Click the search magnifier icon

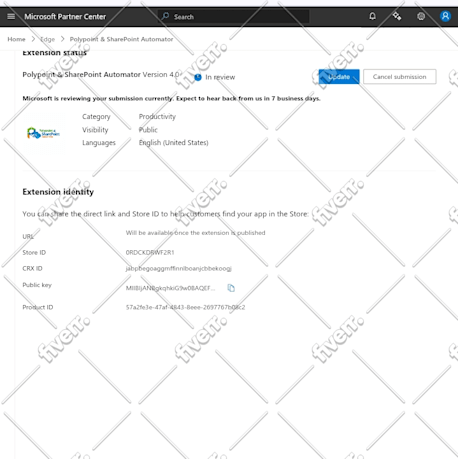pos(165,16)
